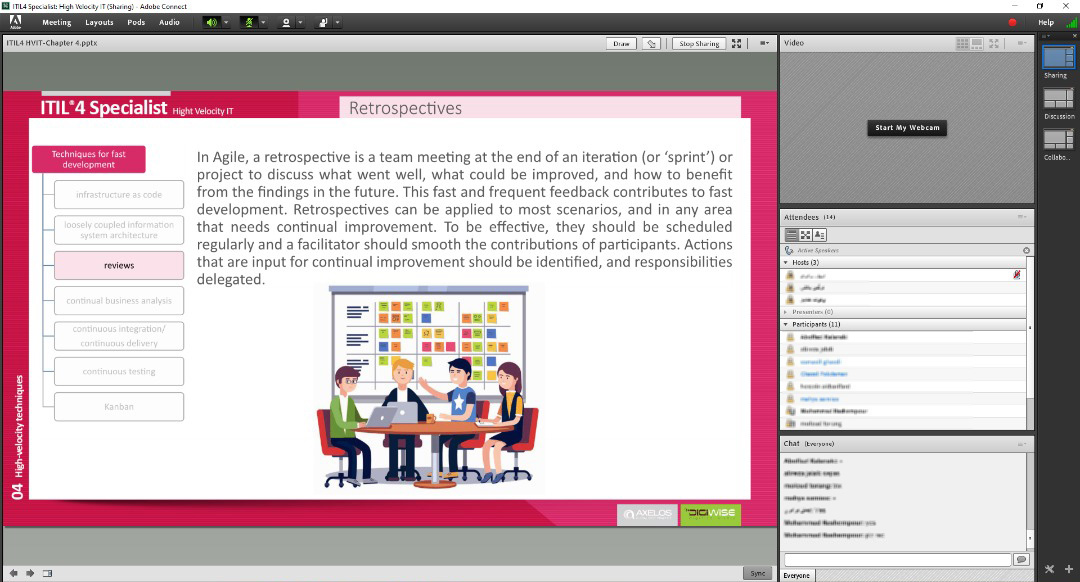This screenshot has width=1080, height=582.
Task: Select the Sharing layout thumbnail
Action: click(x=1058, y=57)
